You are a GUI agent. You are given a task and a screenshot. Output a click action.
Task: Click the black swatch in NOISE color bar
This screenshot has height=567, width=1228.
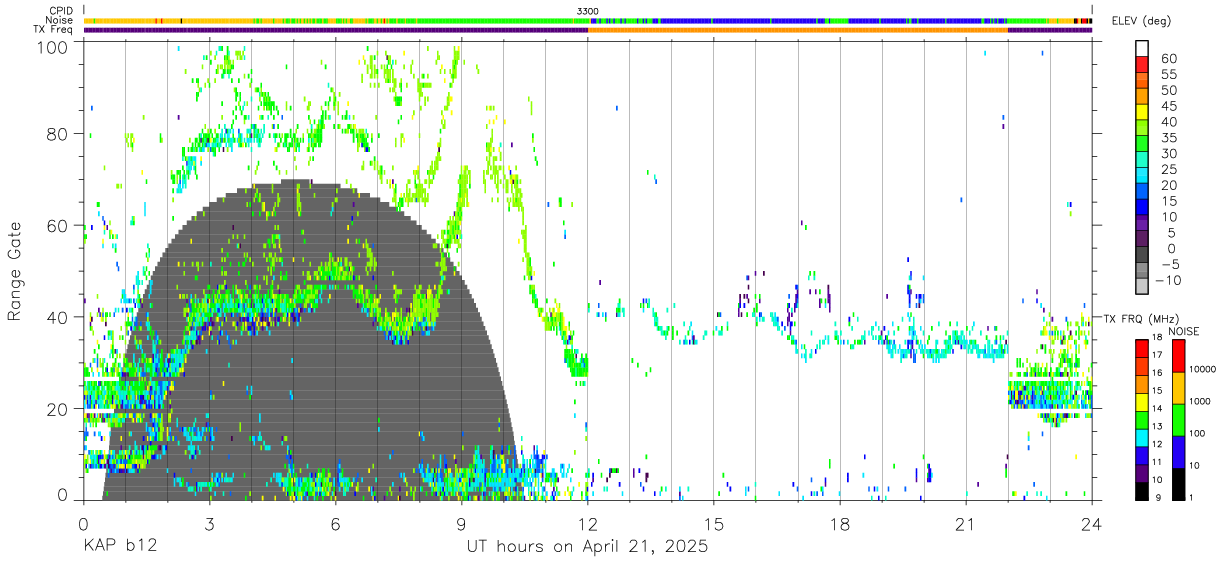pyautogui.click(x=1178, y=484)
